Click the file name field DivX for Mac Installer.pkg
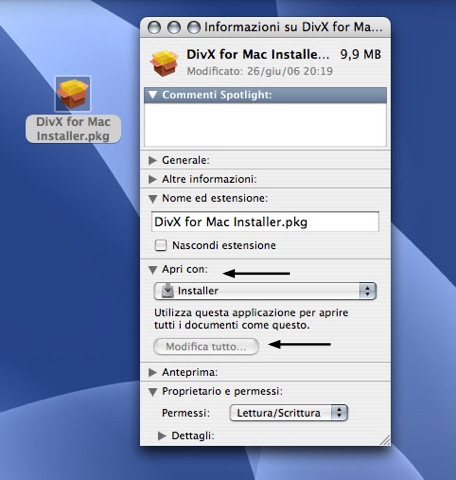The image size is (456, 480). [x=265, y=222]
